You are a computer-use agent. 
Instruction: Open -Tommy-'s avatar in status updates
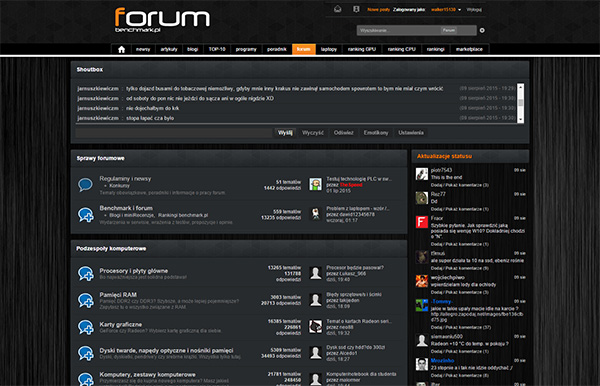pyautogui.click(x=422, y=305)
